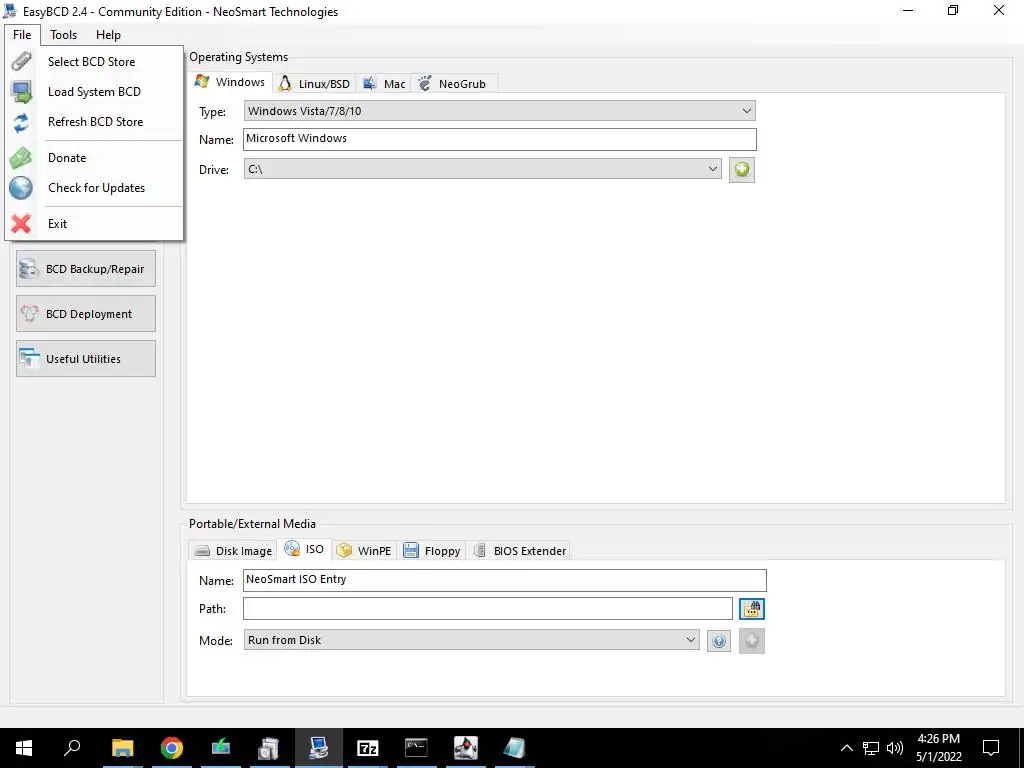This screenshot has height=768, width=1024.
Task: Click the blue help icon beside Mode
Action: 718,641
